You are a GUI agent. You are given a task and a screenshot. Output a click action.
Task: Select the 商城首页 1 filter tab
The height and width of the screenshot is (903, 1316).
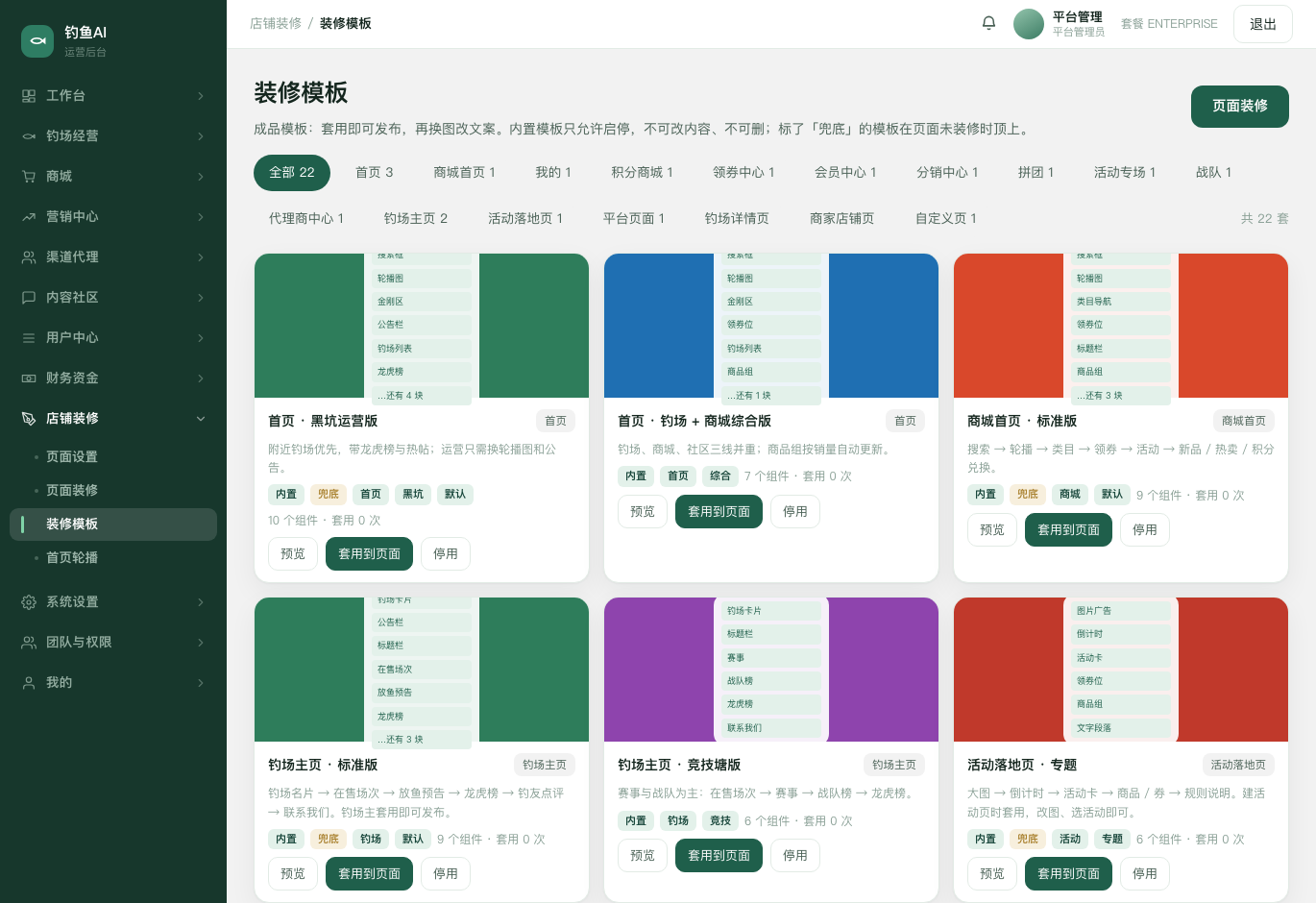pos(465,173)
